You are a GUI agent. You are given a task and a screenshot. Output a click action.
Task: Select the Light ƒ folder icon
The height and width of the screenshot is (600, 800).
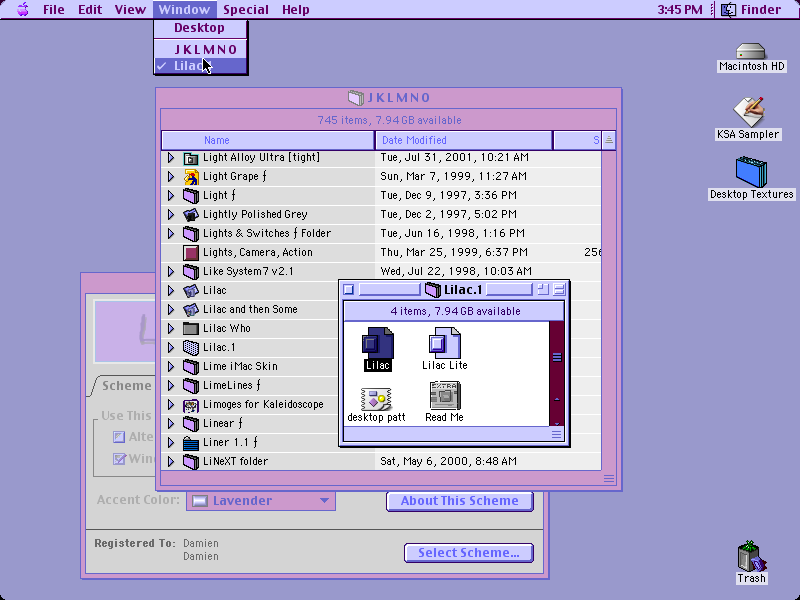click(190, 195)
